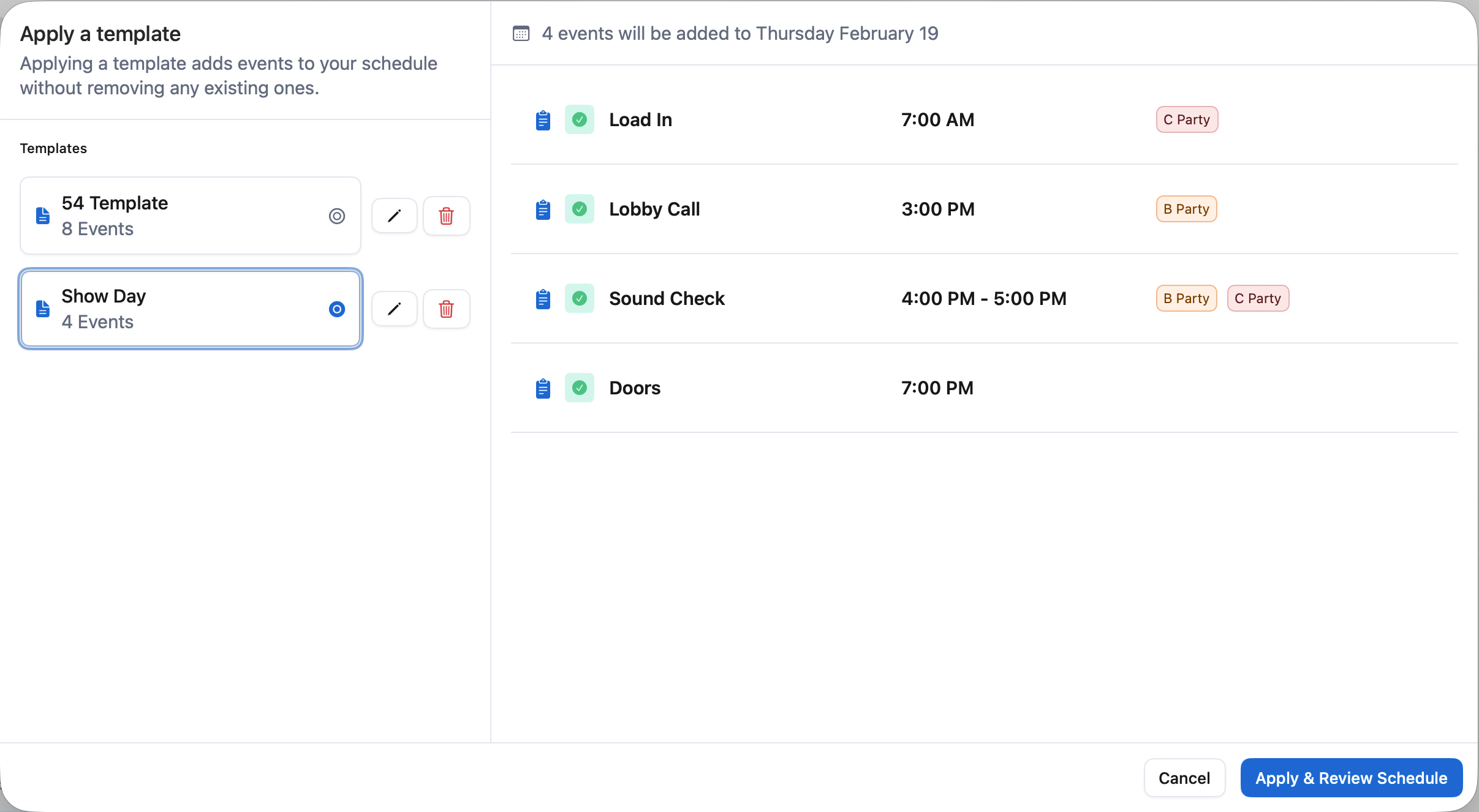This screenshot has width=1479, height=812.
Task: Delete the Show Day template via trash icon
Action: (x=446, y=309)
